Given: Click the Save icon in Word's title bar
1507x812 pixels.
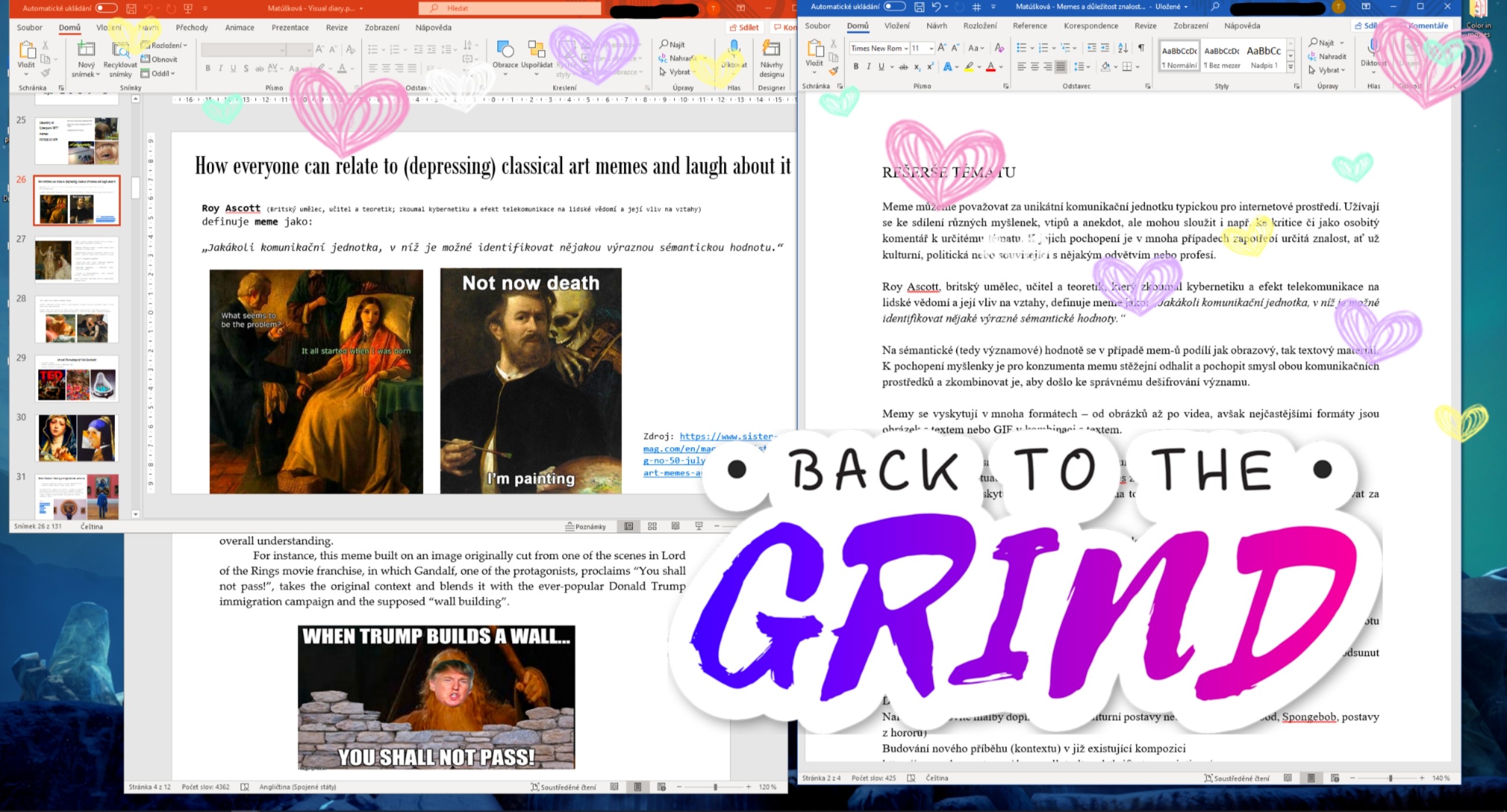Looking at the screenshot, I should point(919,7).
